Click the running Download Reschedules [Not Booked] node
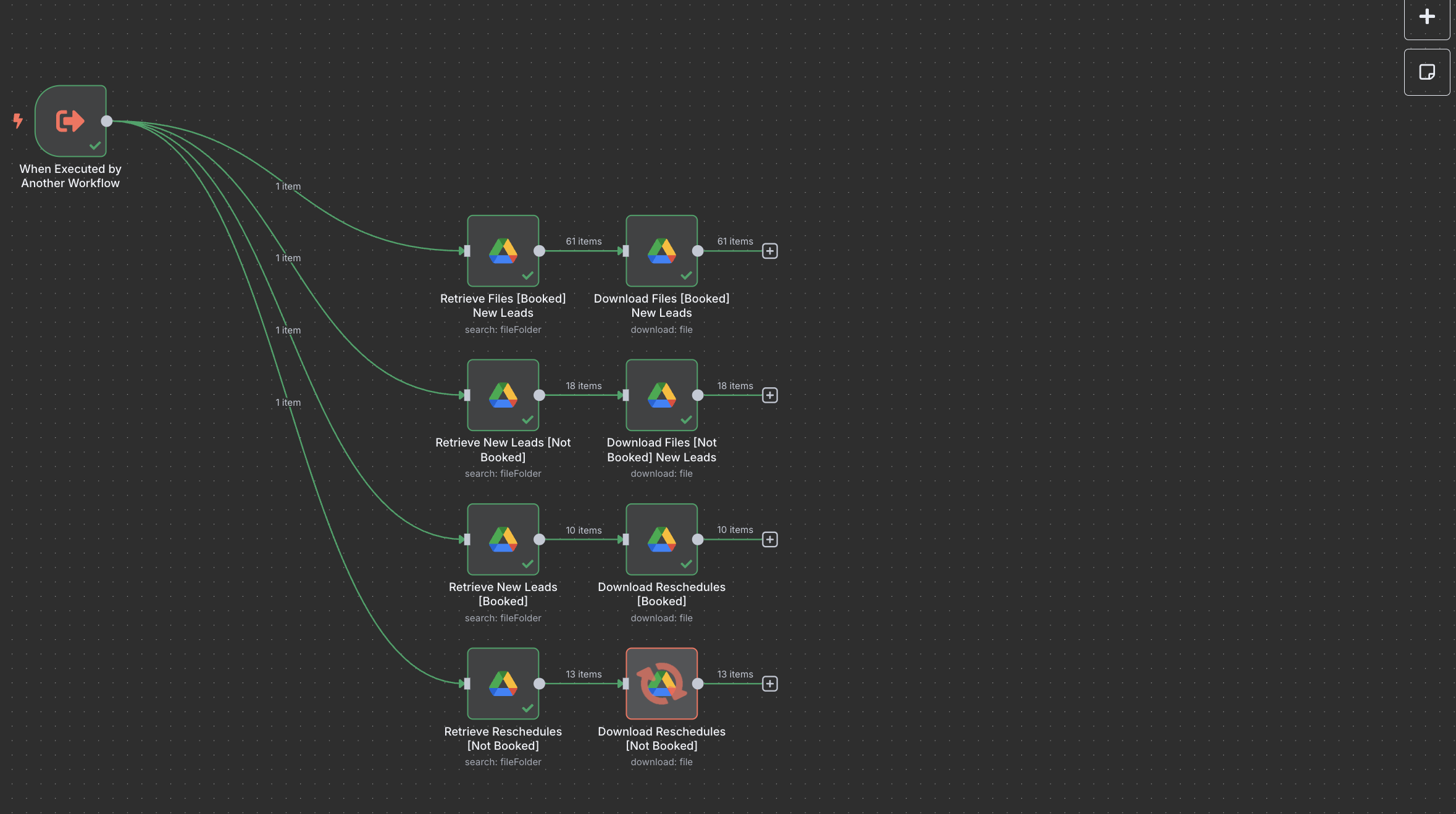 pyautogui.click(x=661, y=684)
